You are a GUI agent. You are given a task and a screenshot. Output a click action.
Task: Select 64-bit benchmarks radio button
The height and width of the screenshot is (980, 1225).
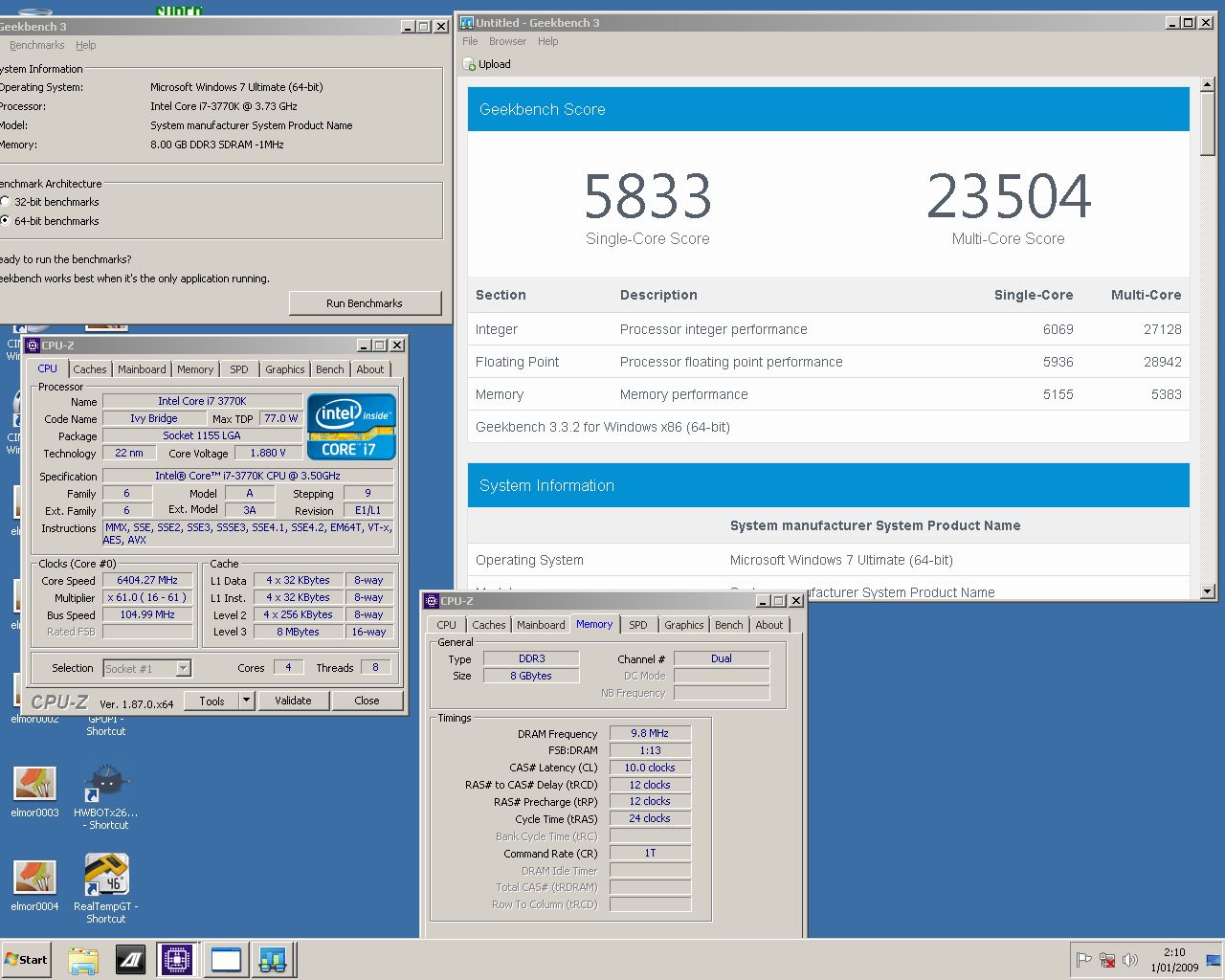coord(5,220)
